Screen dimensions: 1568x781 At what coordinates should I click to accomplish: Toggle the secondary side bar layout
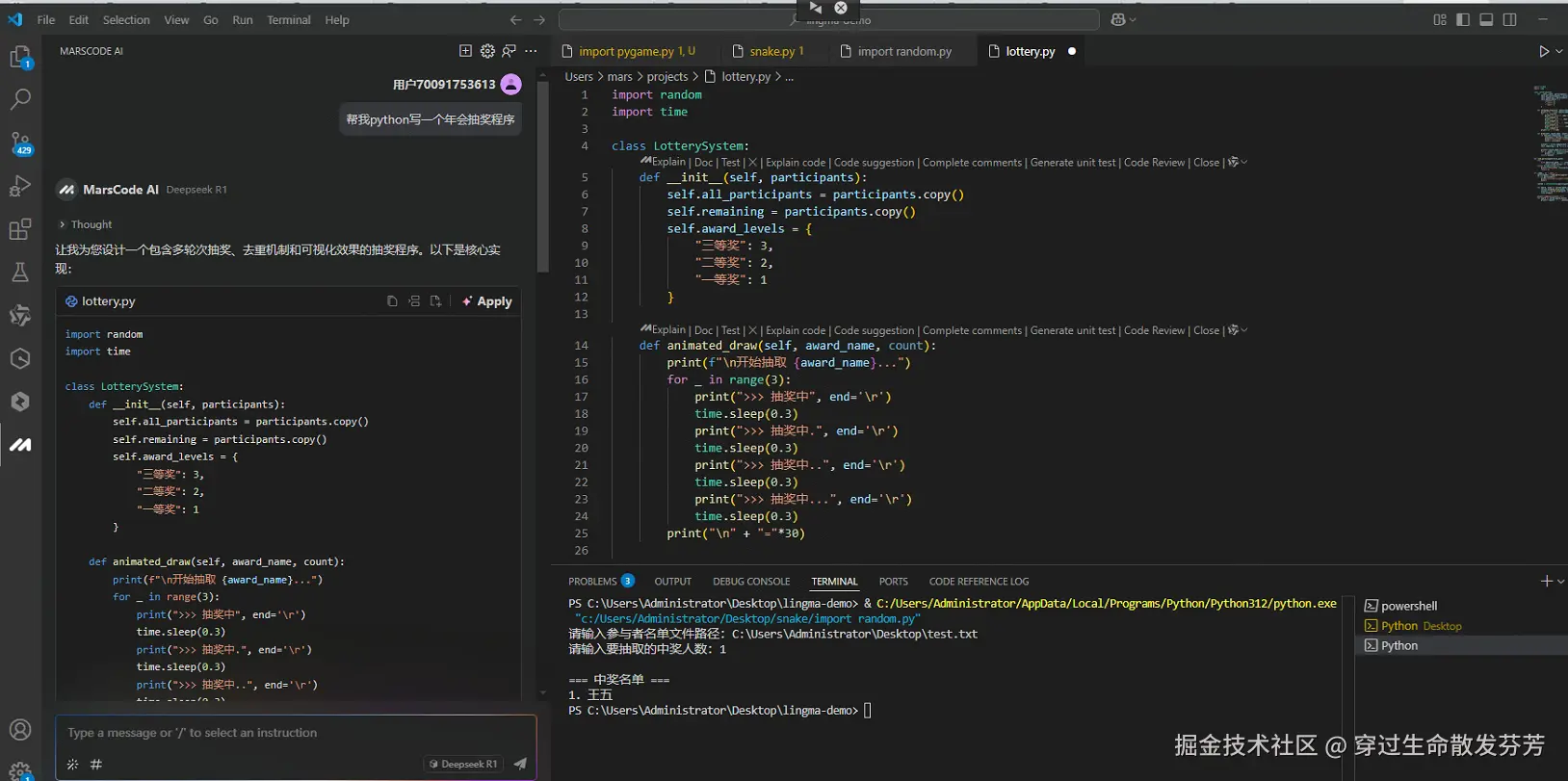[1509, 19]
